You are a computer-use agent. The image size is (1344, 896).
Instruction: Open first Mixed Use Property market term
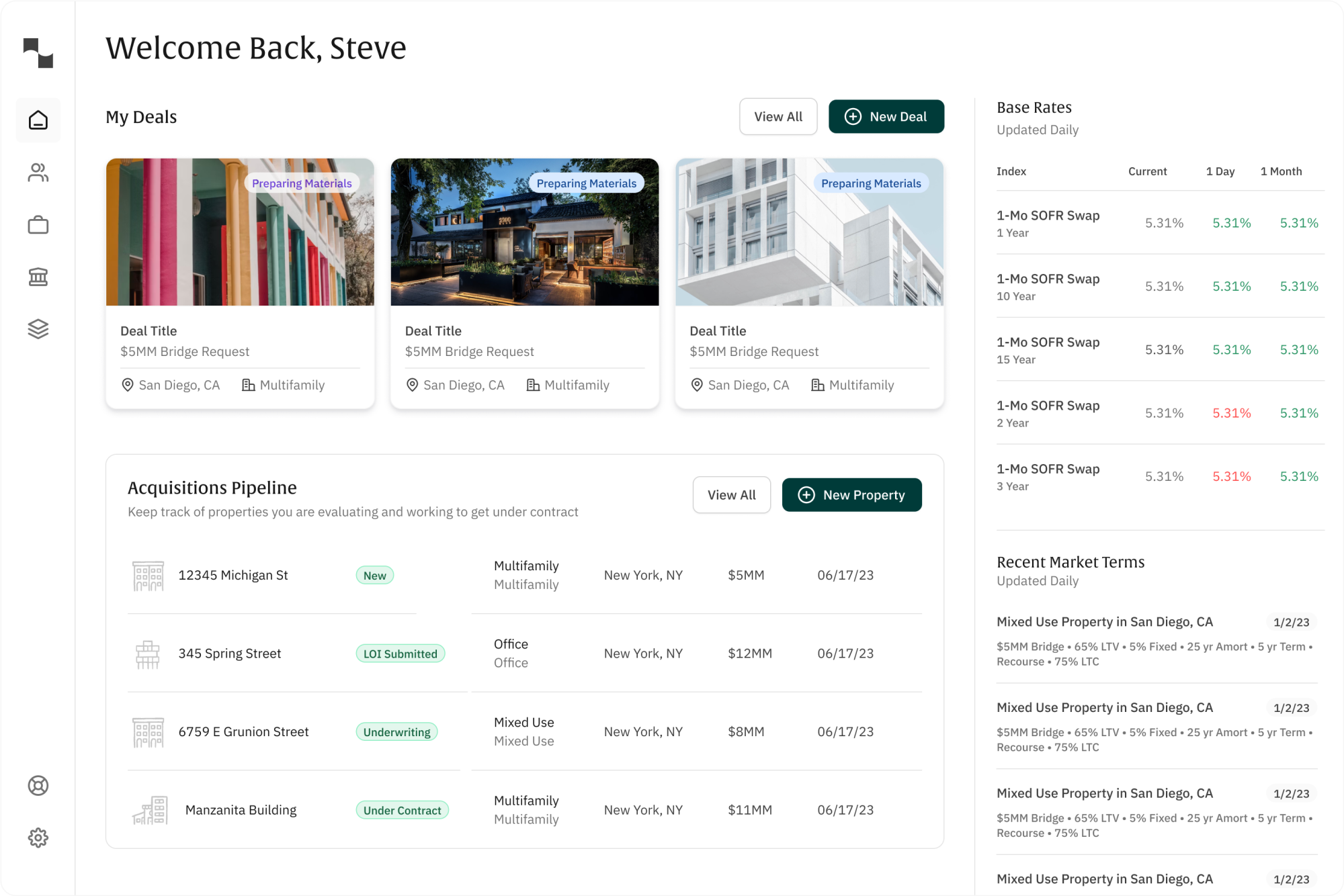point(1104,622)
